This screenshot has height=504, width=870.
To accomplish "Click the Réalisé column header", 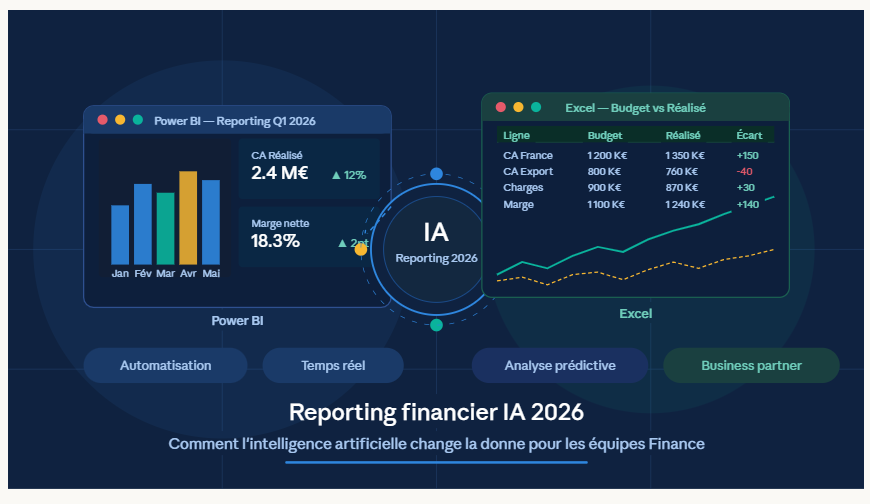I will (x=683, y=135).
